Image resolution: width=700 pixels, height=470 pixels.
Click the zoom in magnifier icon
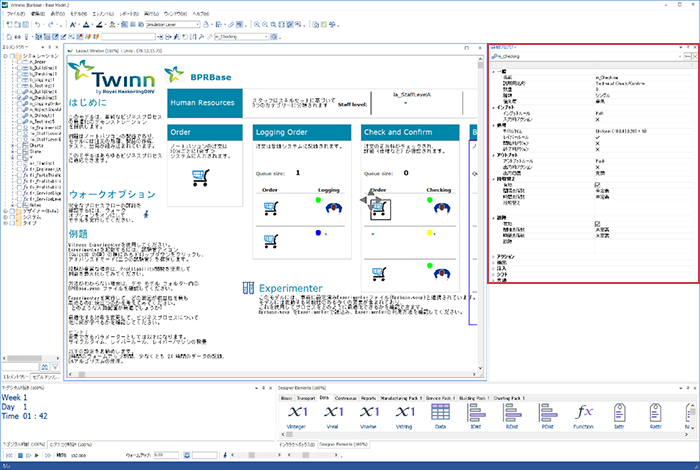pos(257,25)
